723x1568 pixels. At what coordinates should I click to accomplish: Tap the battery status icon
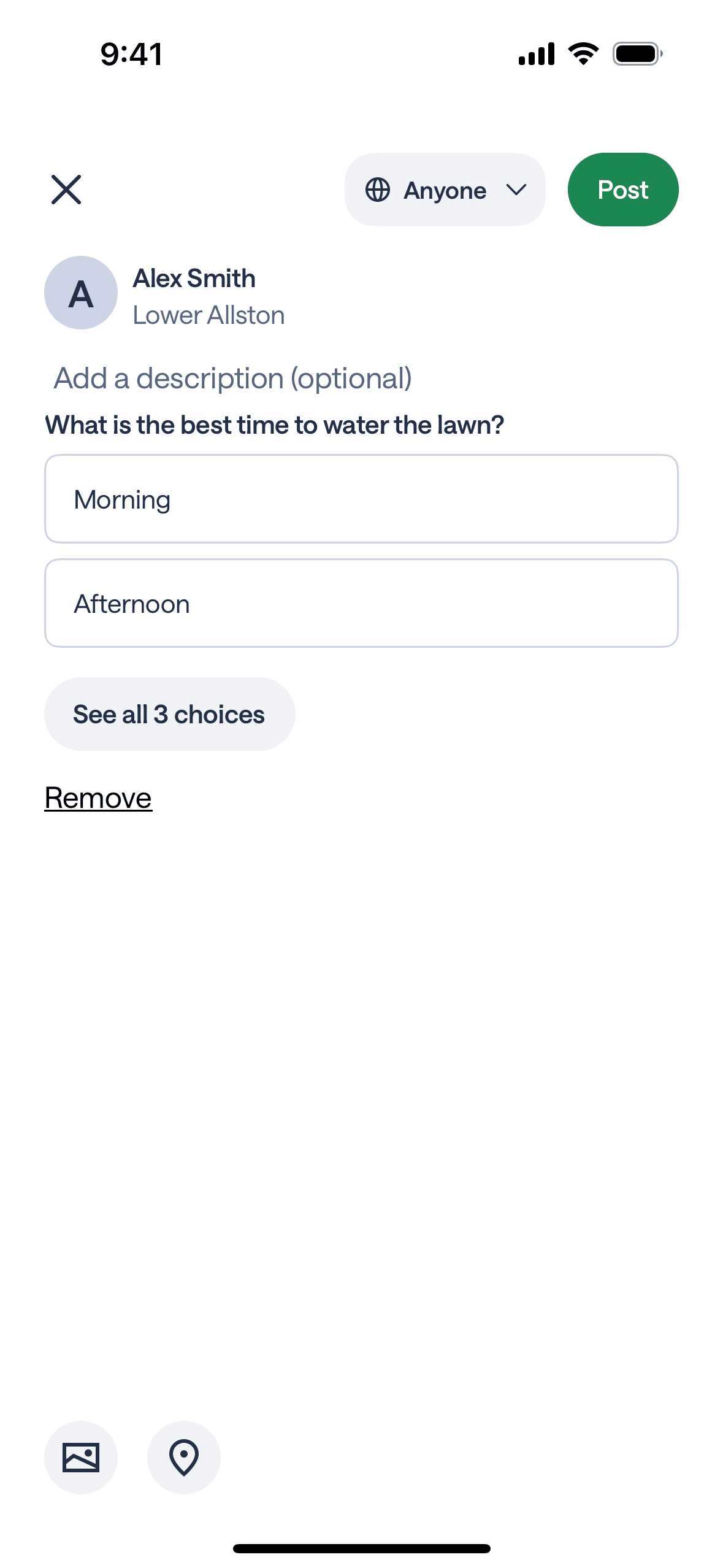pyautogui.click(x=638, y=54)
